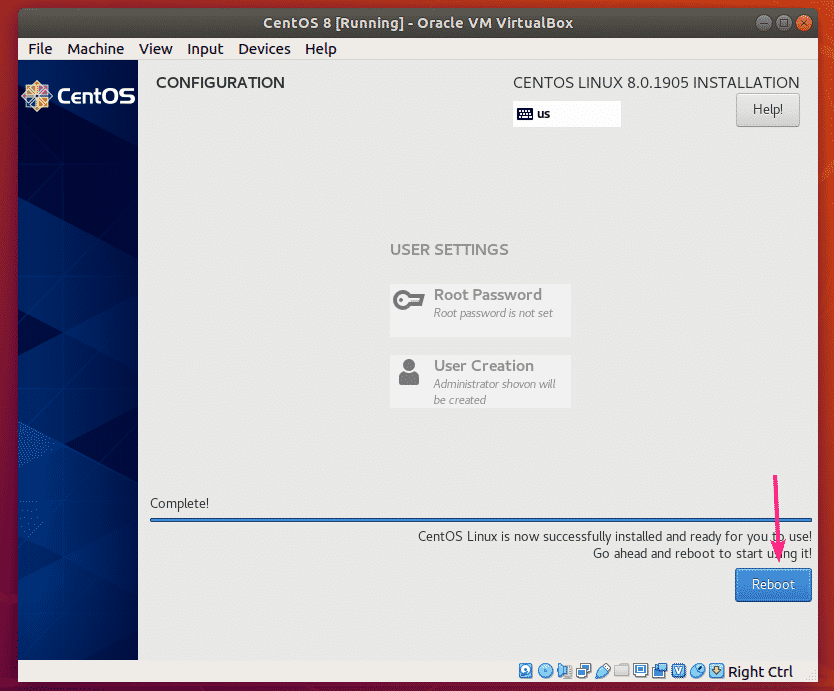Click the hard disk activity status icon
Screen dimensions: 834x691
[x=526, y=671]
